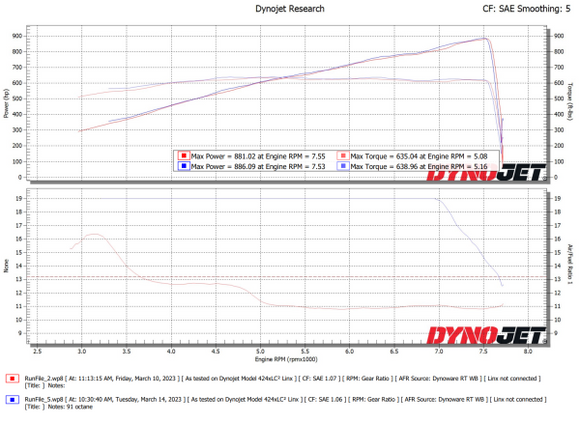This screenshot has width=580, height=423.
Task: Select the blue Max Torque legend marker
Action: tap(343, 166)
